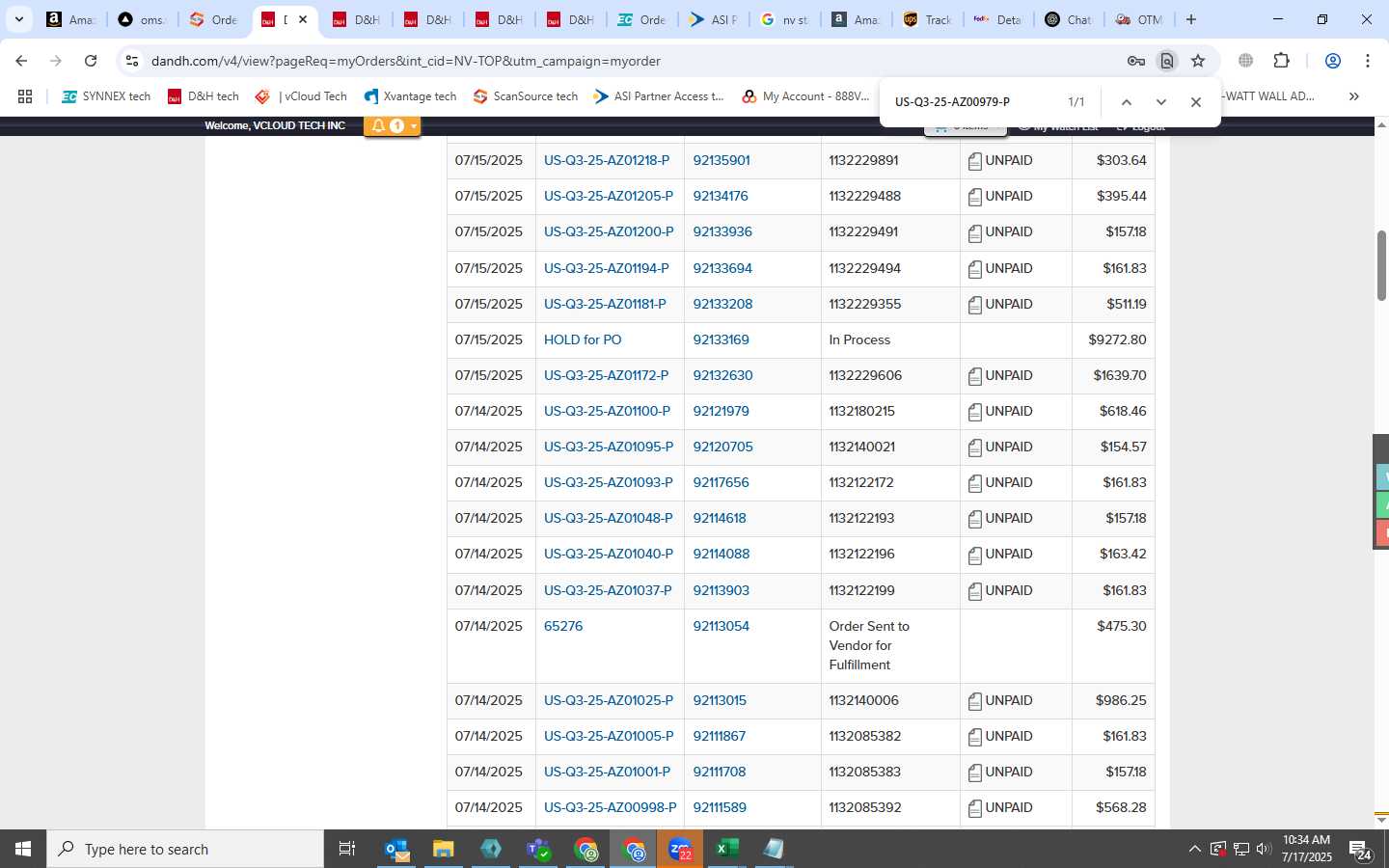Switch to the nv st Google tab
The image size is (1389, 868).
coord(784,19)
